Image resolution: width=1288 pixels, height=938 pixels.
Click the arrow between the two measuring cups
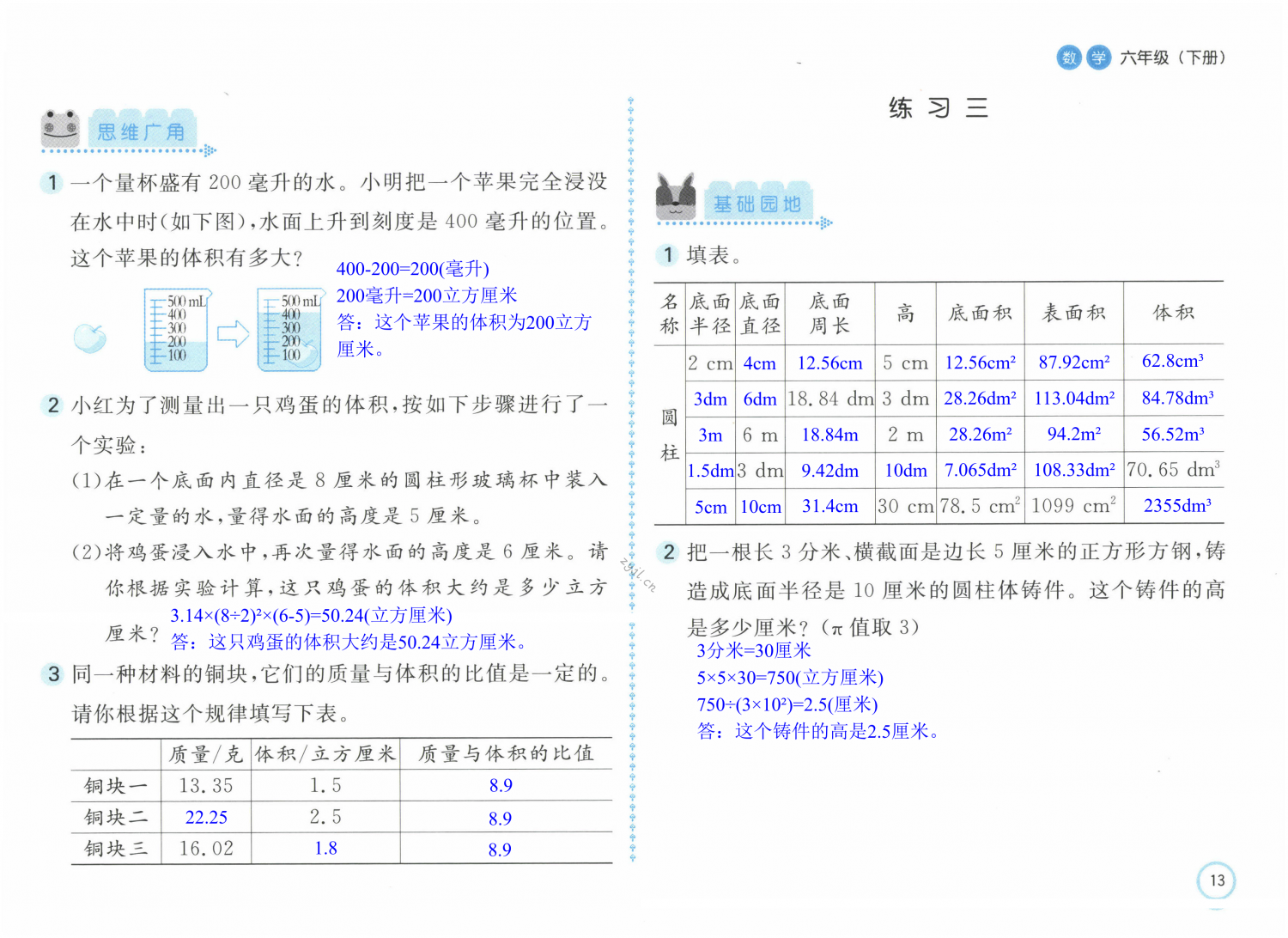click(233, 334)
